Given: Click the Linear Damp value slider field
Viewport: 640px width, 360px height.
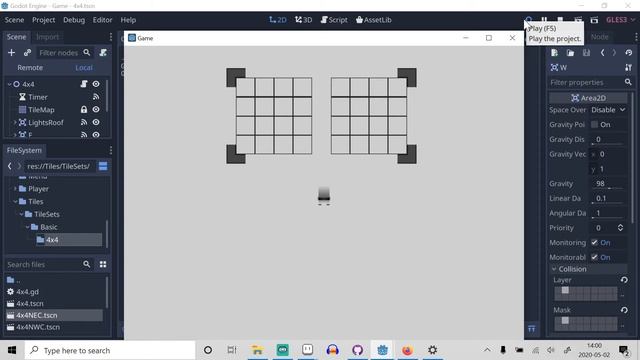Looking at the screenshot, I should coord(608,198).
